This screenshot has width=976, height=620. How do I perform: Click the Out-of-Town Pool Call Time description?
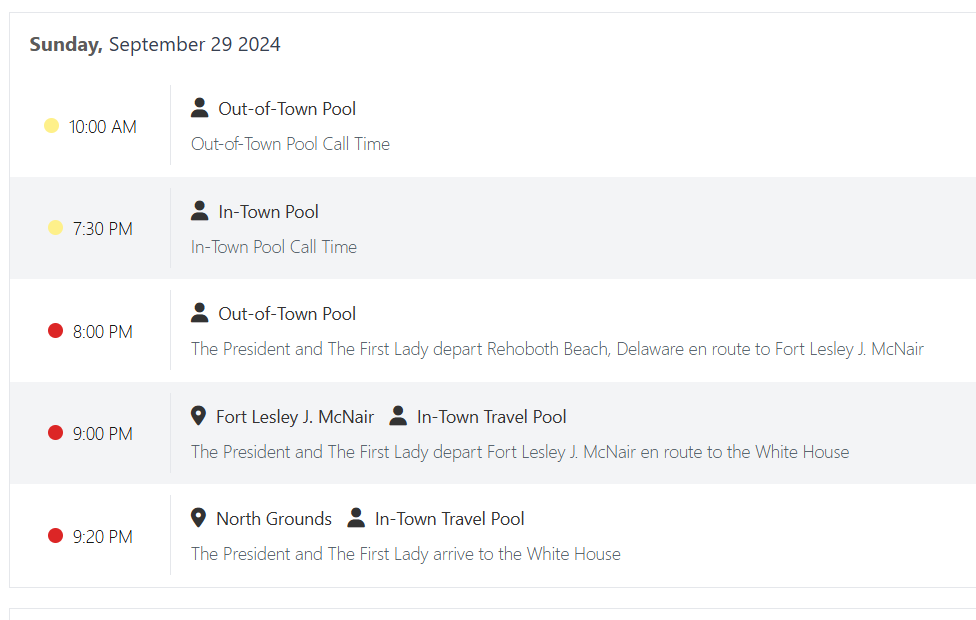[x=290, y=144]
